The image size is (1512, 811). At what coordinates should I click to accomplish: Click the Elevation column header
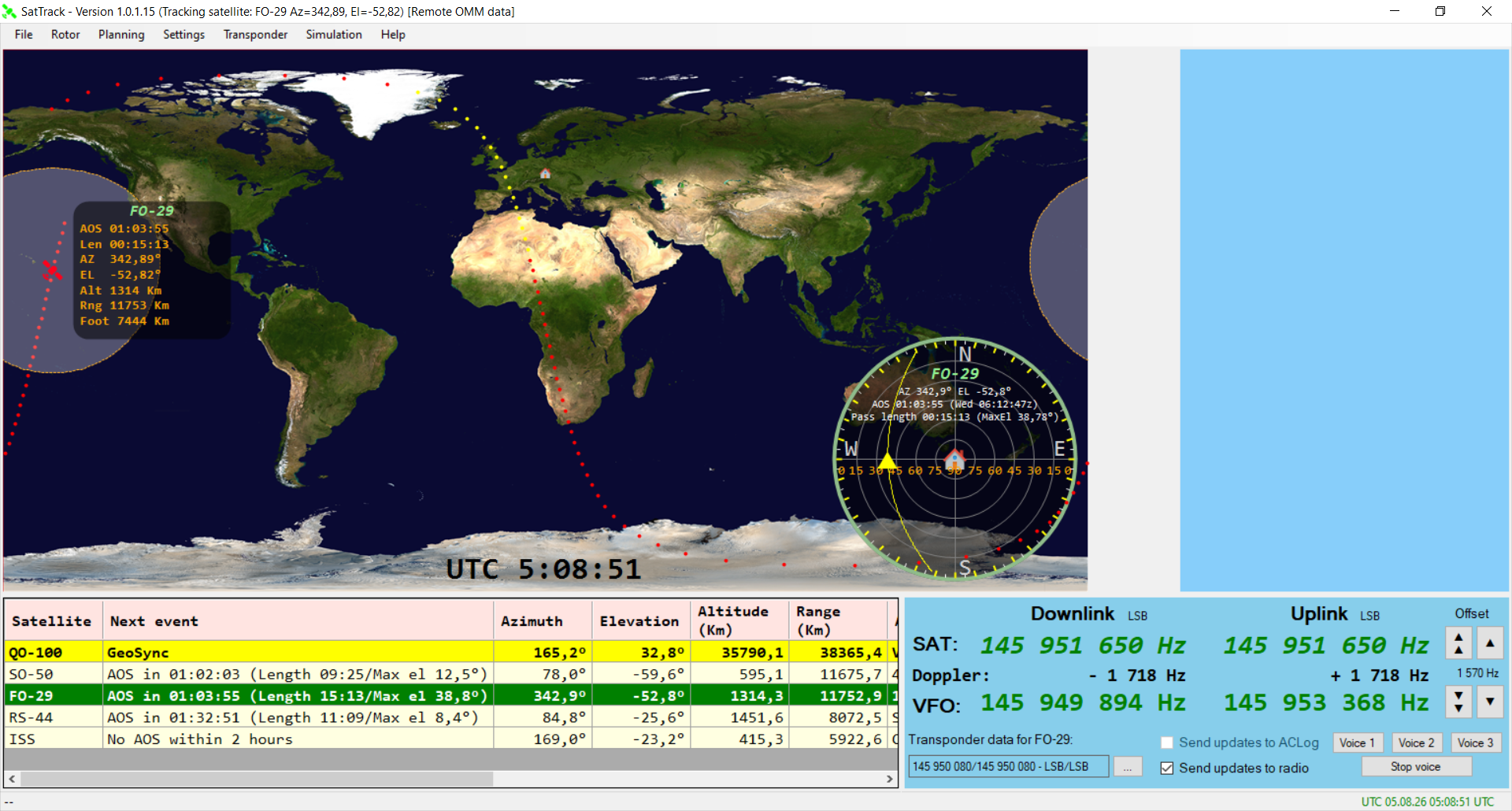(x=641, y=620)
